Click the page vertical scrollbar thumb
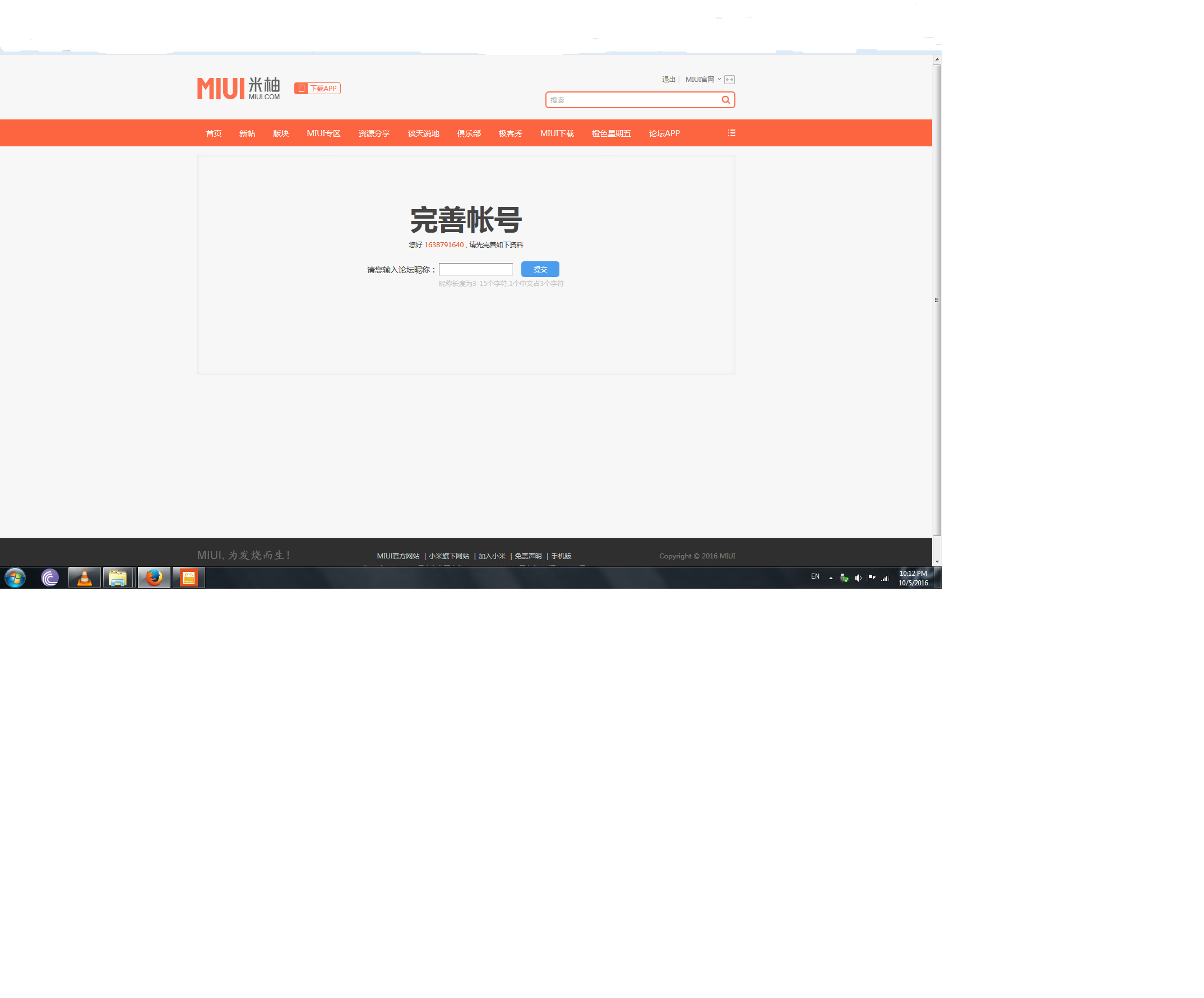 (x=936, y=300)
